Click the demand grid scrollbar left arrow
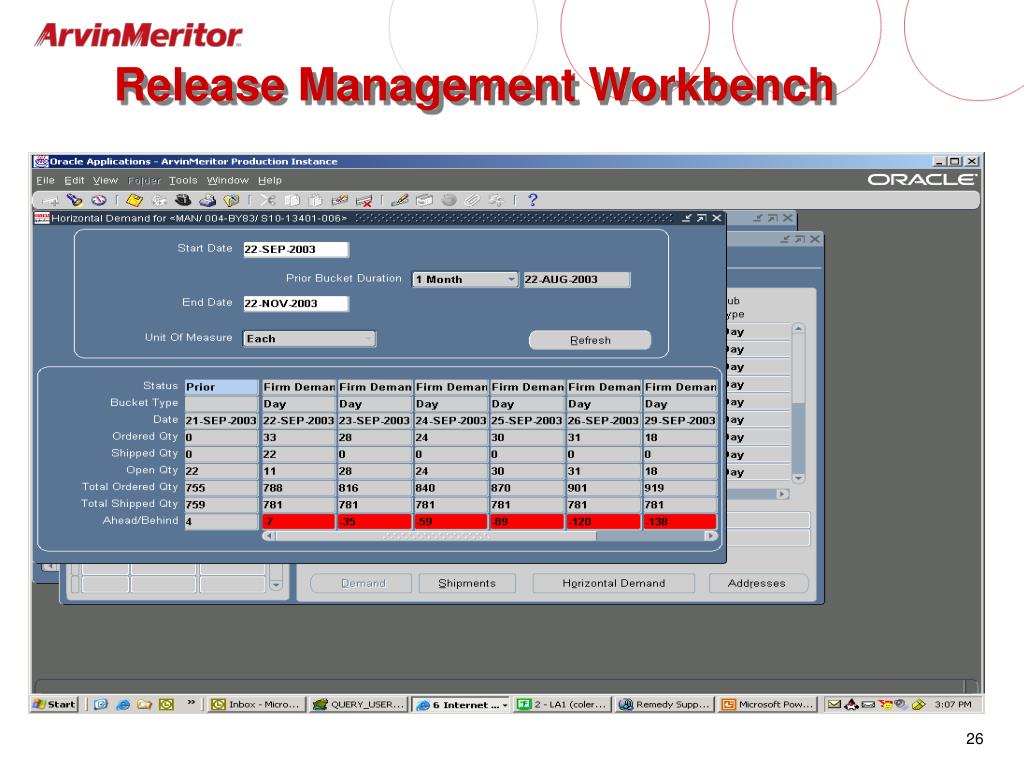The image size is (1024, 768). pos(268,536)
